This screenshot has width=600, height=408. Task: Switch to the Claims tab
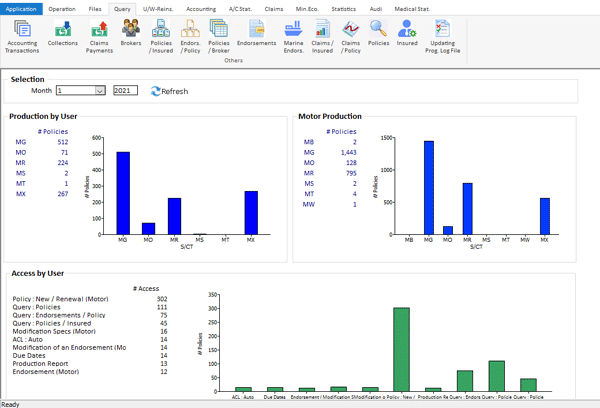(x=274, y=7)
